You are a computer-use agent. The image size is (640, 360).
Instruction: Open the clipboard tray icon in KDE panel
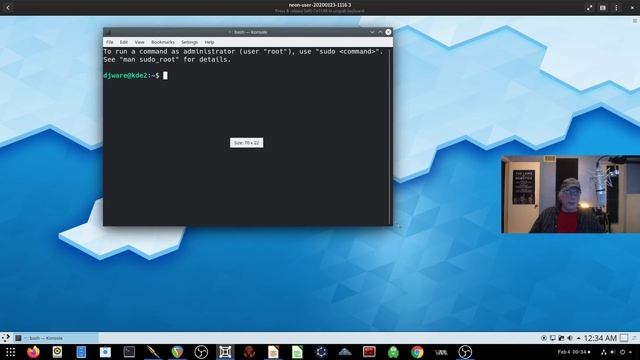point(561,338)
